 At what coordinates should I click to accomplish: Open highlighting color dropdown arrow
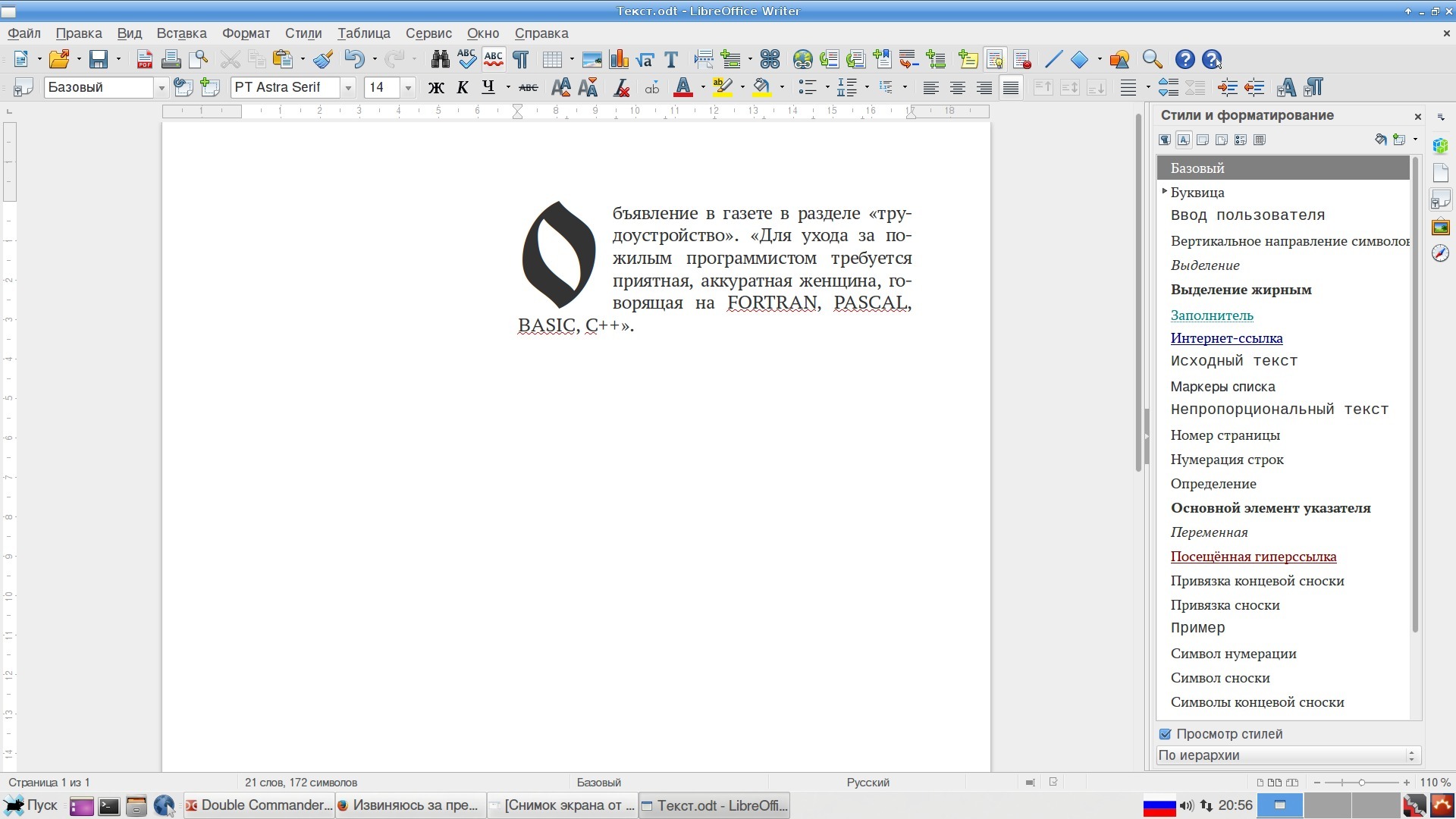click(742, 87)
